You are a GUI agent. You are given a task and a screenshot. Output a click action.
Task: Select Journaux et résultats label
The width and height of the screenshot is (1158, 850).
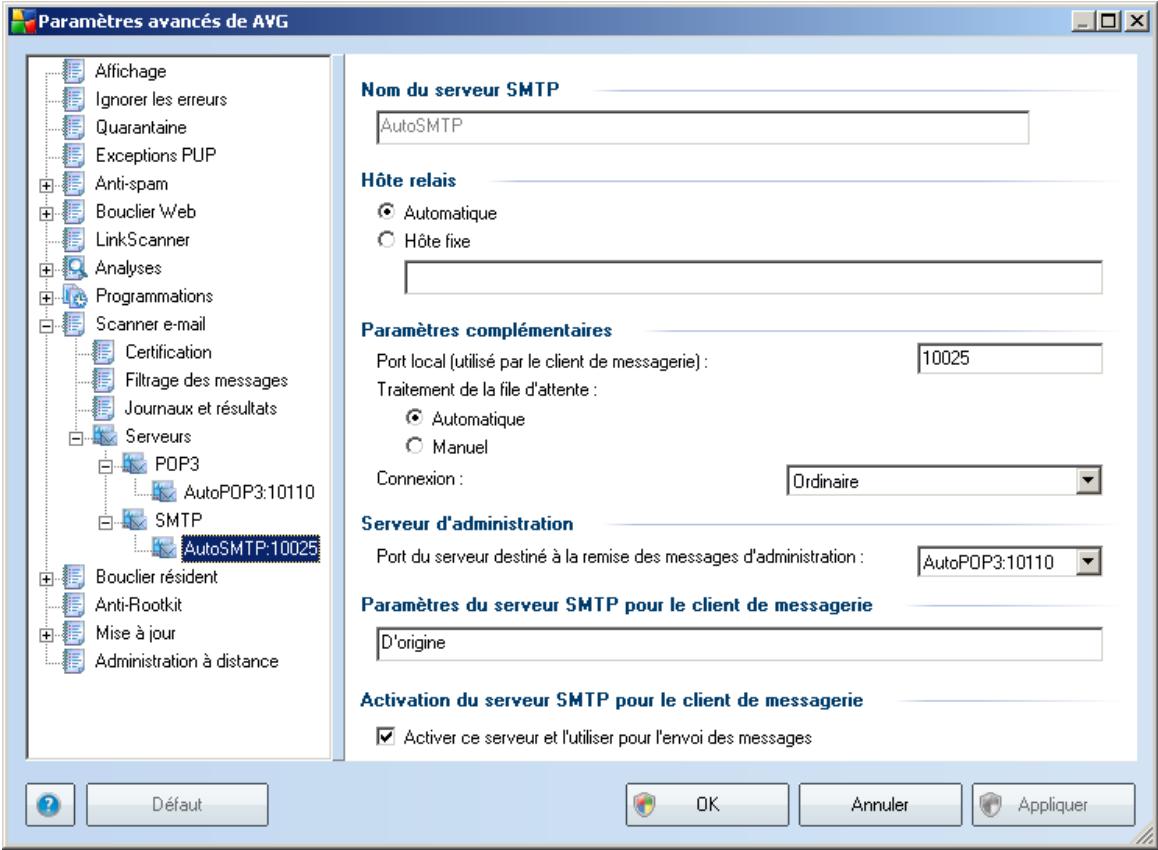pyautogui.click(x=201, y=408)
